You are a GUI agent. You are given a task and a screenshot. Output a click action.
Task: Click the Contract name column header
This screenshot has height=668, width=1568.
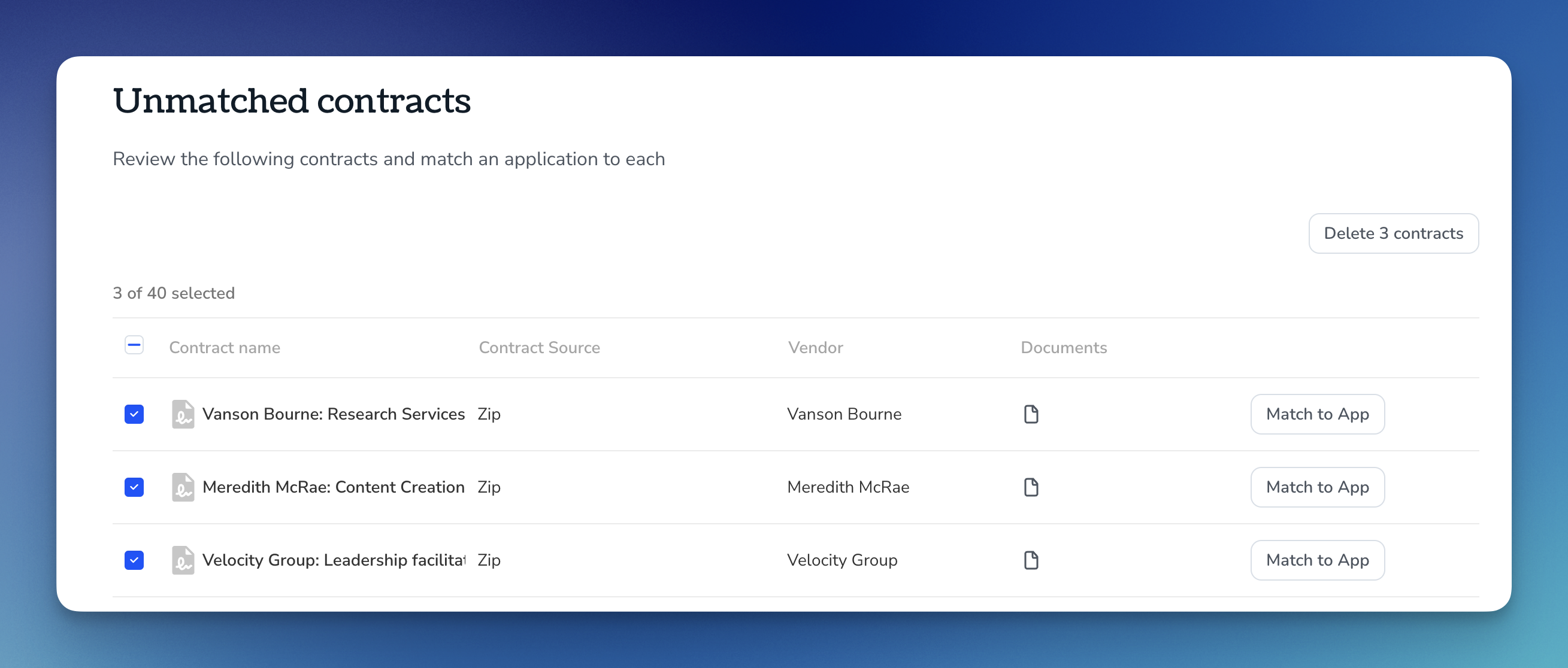(225, 348)
